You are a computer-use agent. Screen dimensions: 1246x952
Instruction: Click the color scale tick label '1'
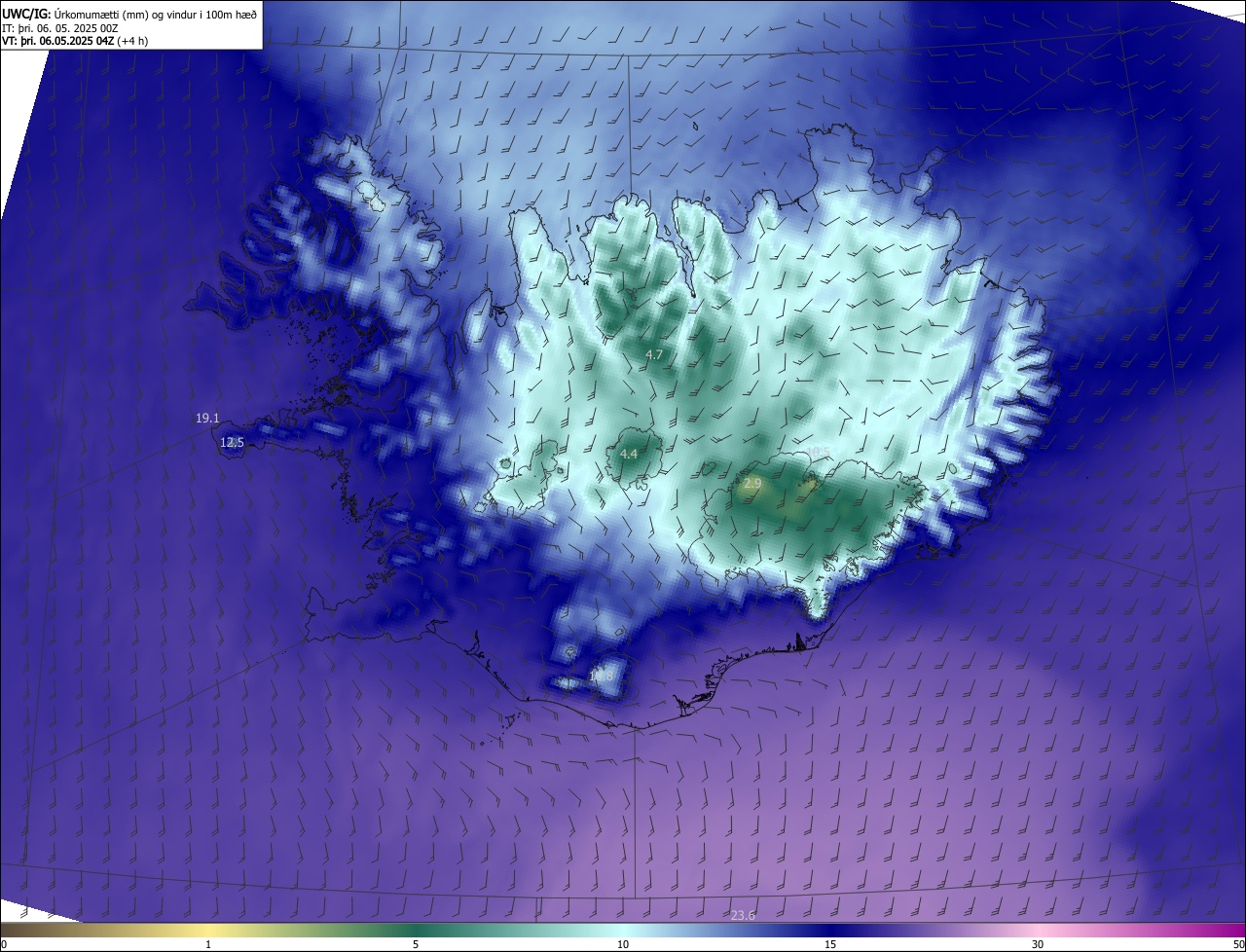(x=208, y=944)
